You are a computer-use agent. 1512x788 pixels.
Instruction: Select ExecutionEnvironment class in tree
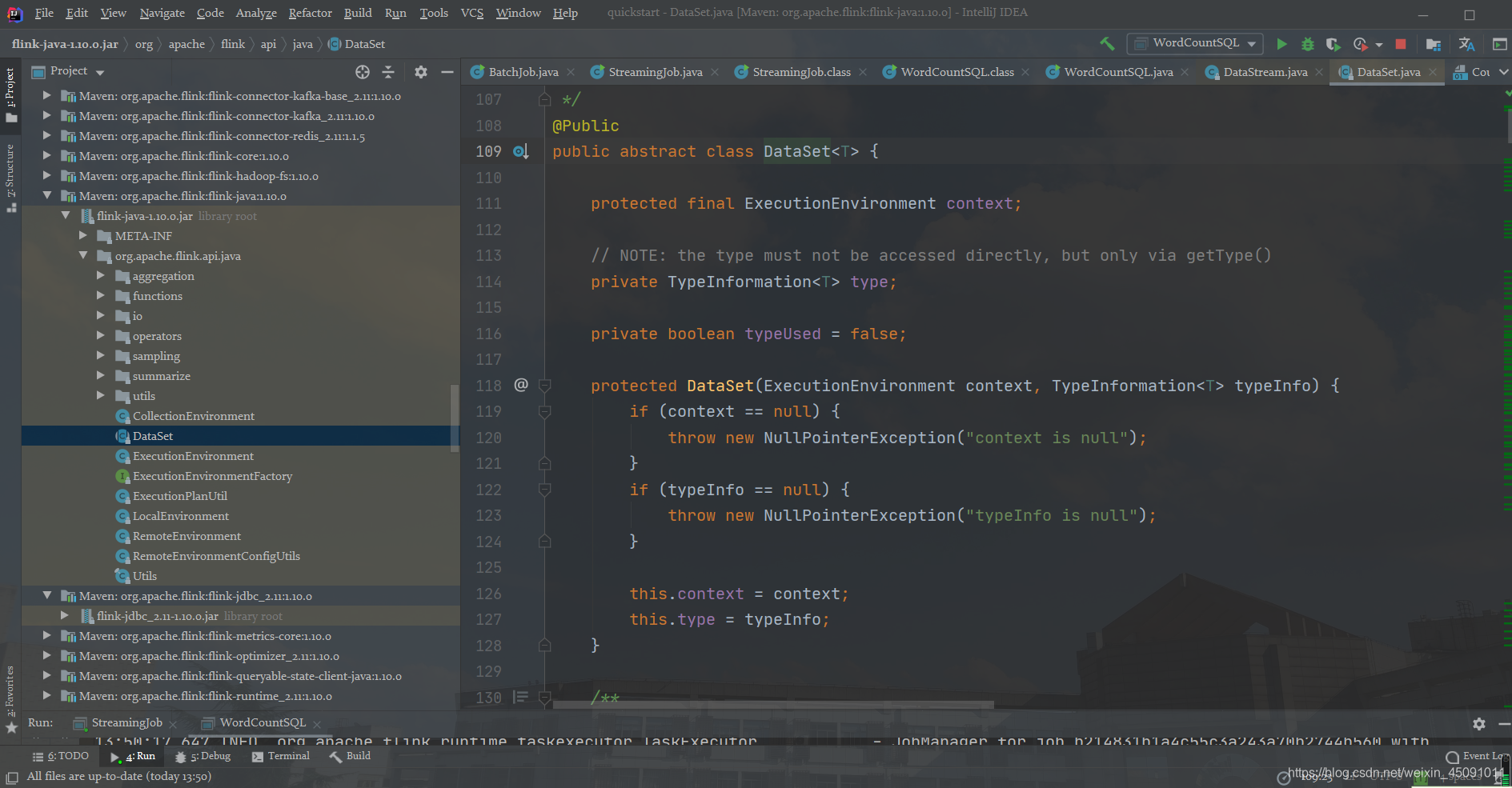[x=193, y=456]
